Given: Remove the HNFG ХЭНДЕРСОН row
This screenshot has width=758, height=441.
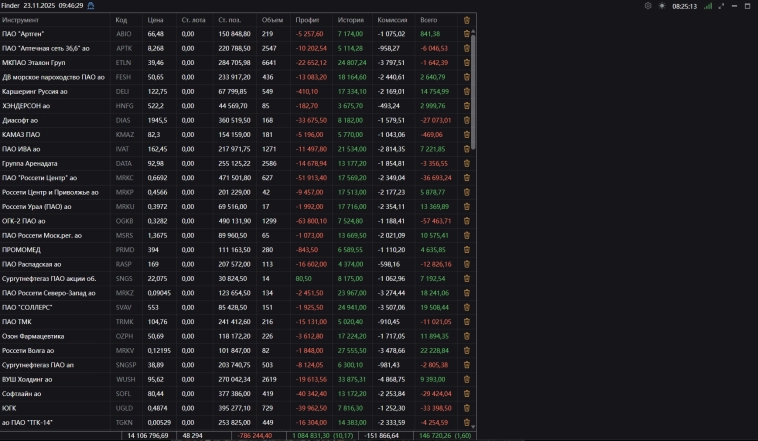Looking at the screenshot, I should coord(466,106).
